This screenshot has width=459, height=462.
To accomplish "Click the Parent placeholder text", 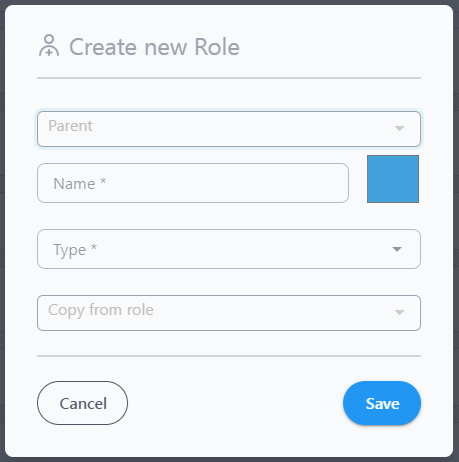I will click(70, 126).
